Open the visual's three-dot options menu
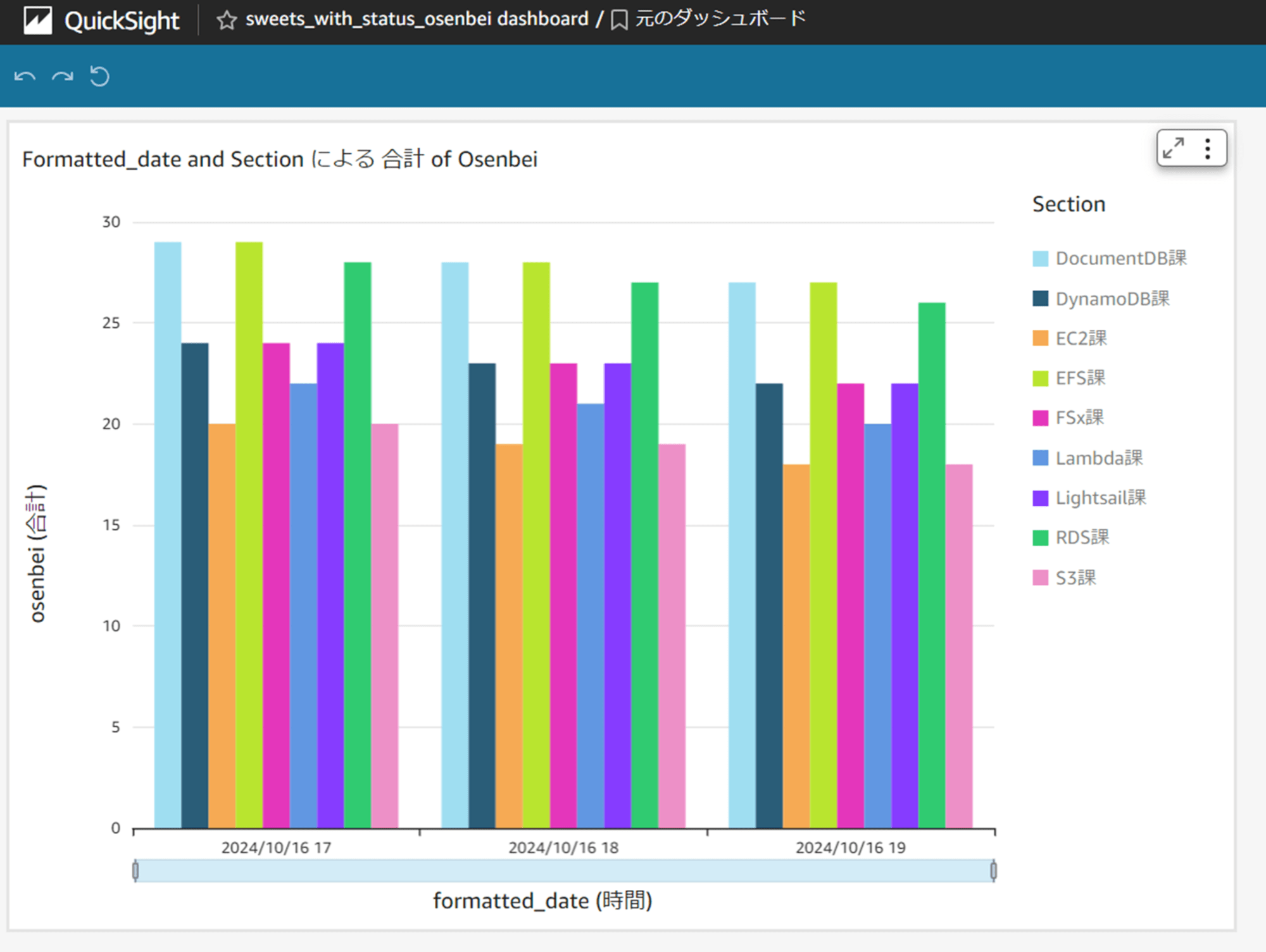 pos(1208,148)
